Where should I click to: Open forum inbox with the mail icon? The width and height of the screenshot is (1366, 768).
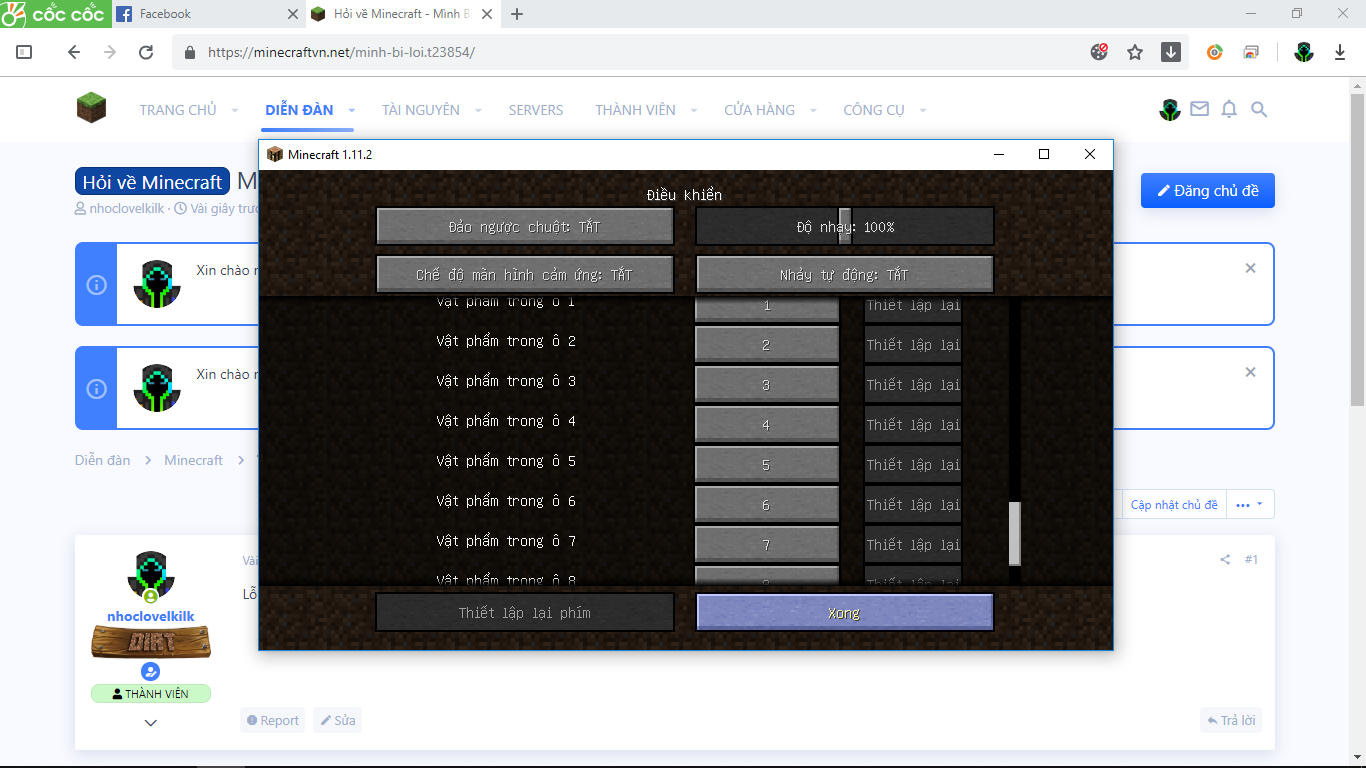coord(1200,109)
